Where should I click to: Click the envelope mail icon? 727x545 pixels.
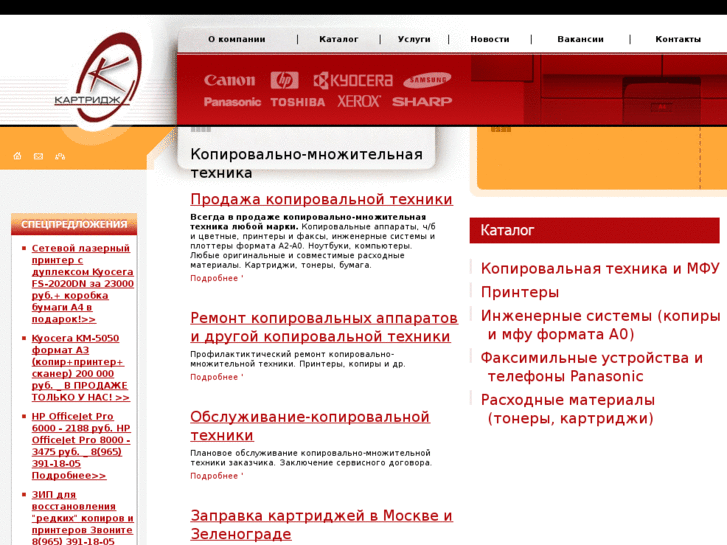38,156
